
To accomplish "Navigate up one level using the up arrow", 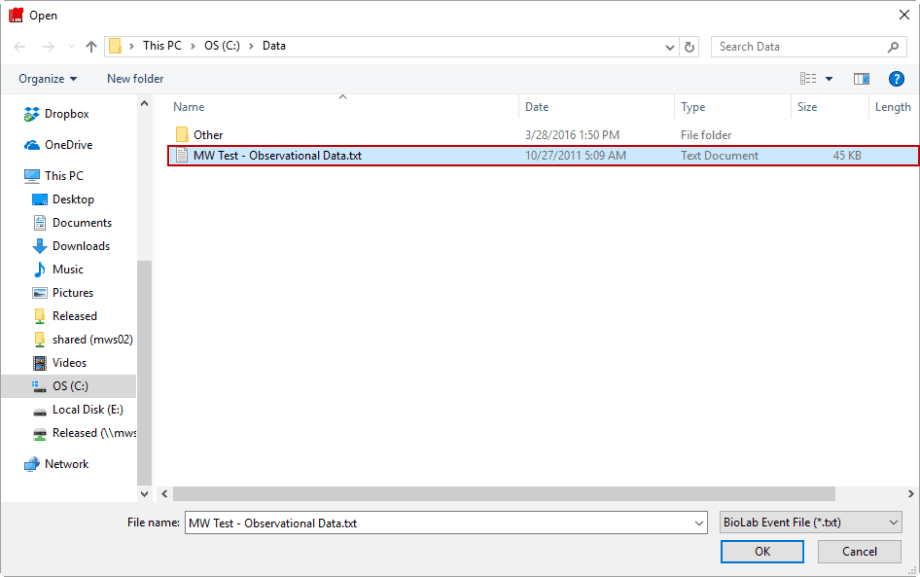I will [91, 45].
